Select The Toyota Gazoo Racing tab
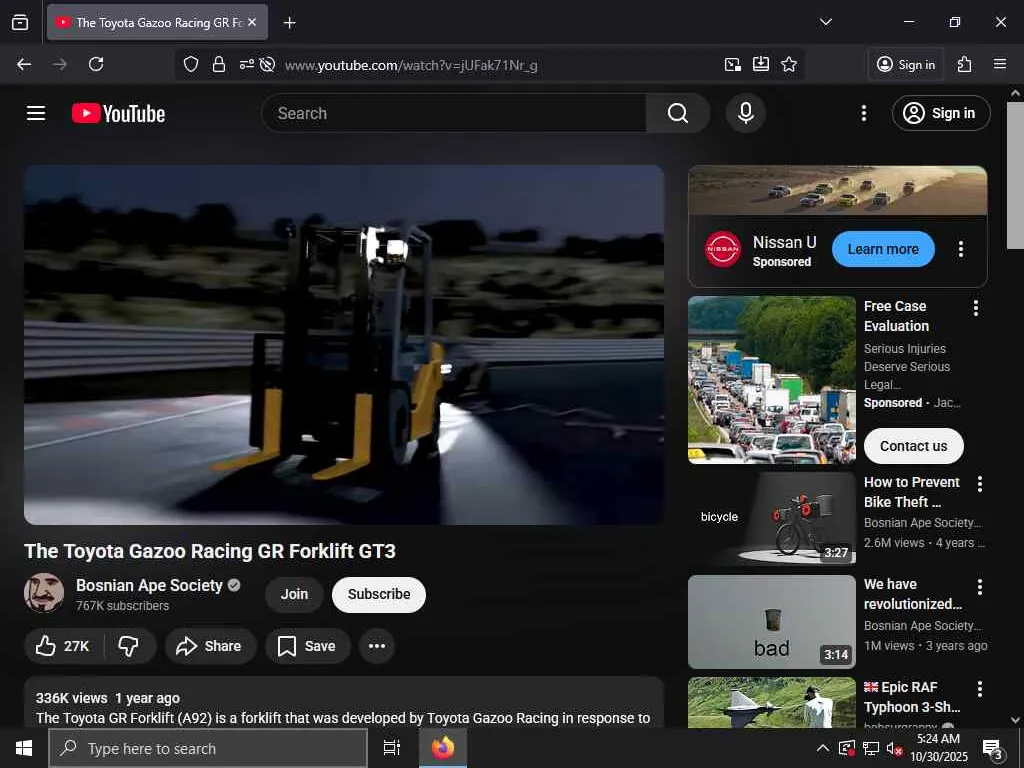1024x768 pixels. coord(157,22)
